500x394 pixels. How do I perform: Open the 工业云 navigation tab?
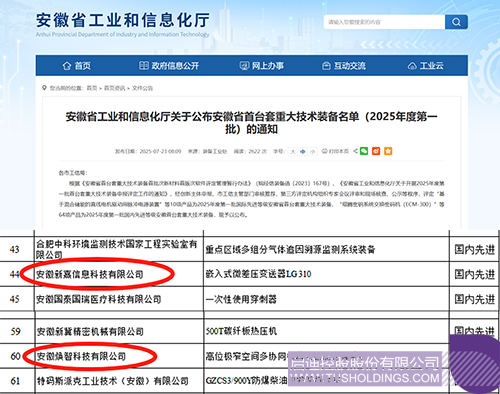pos(426,66)
